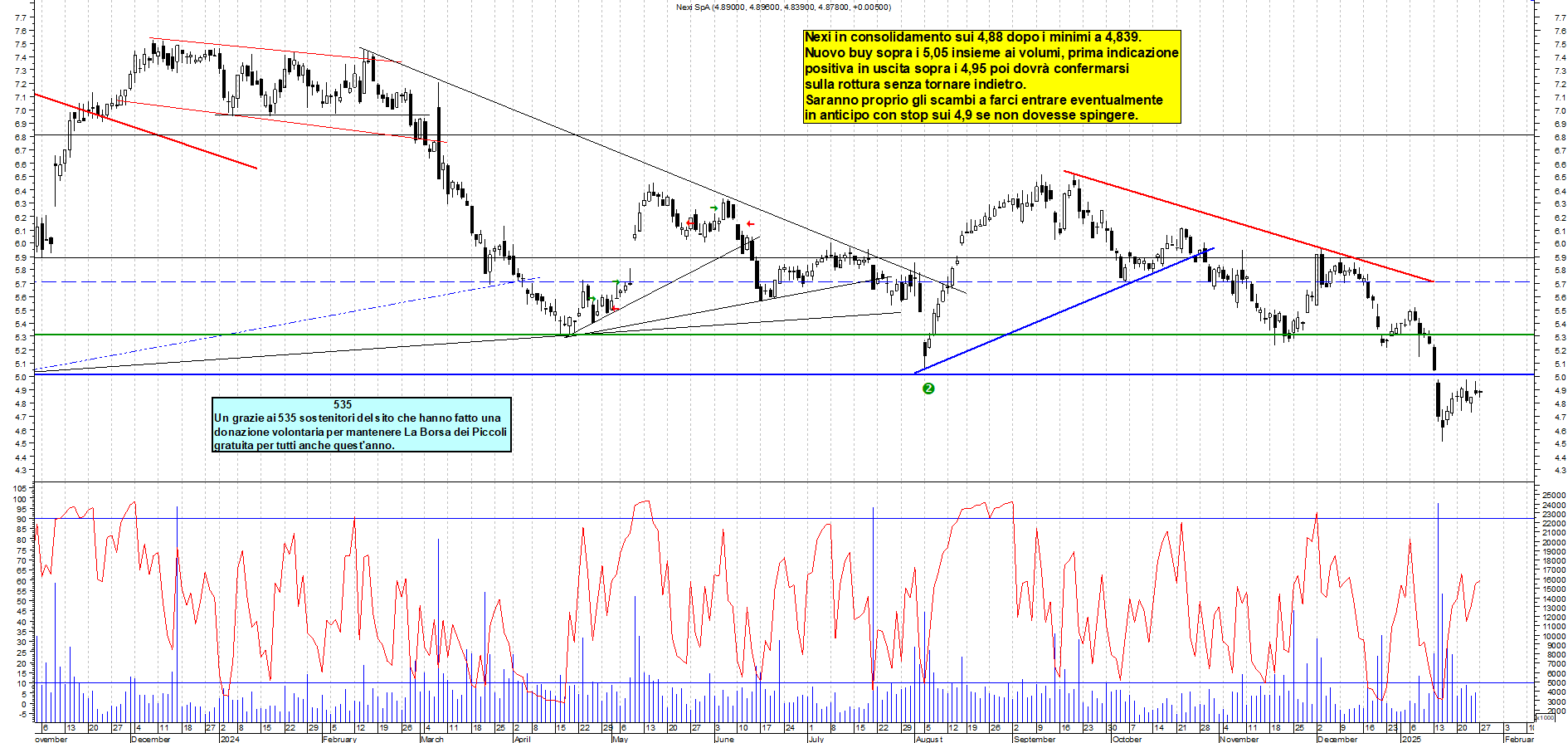Screen dimensions: 1568x743
Task: Click the March label on time axis
Action: (432, 739)
